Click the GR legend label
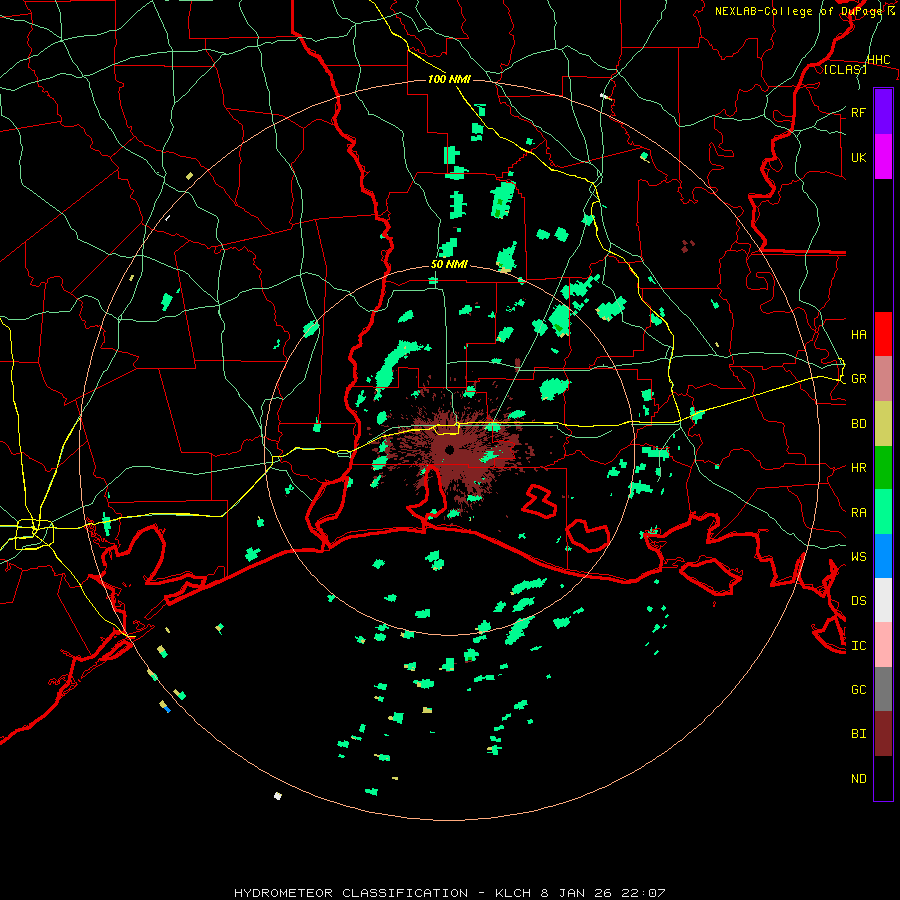The image size is (900, 900). (x=858, y=379)
